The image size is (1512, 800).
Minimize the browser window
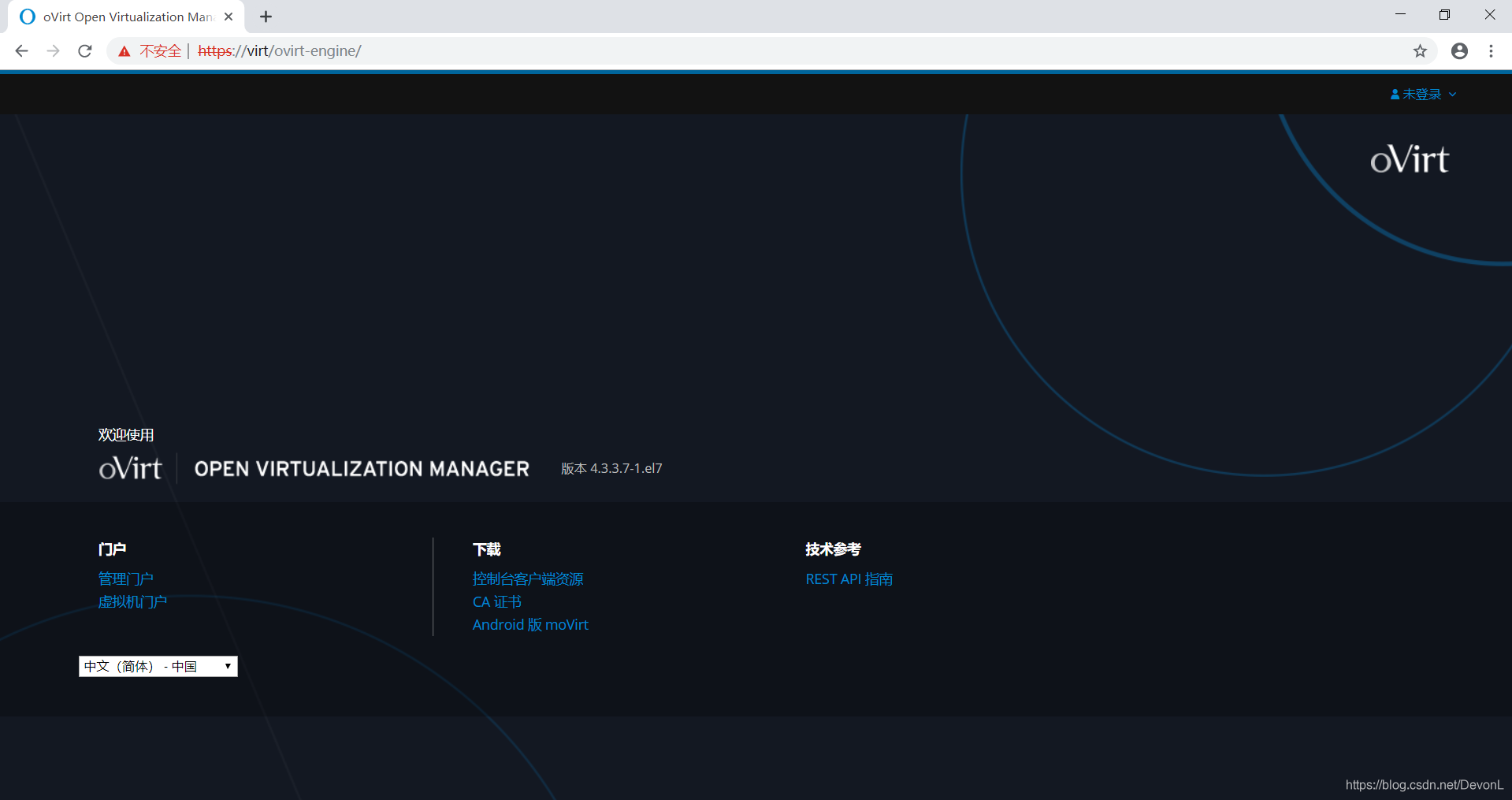[1400, 15]
